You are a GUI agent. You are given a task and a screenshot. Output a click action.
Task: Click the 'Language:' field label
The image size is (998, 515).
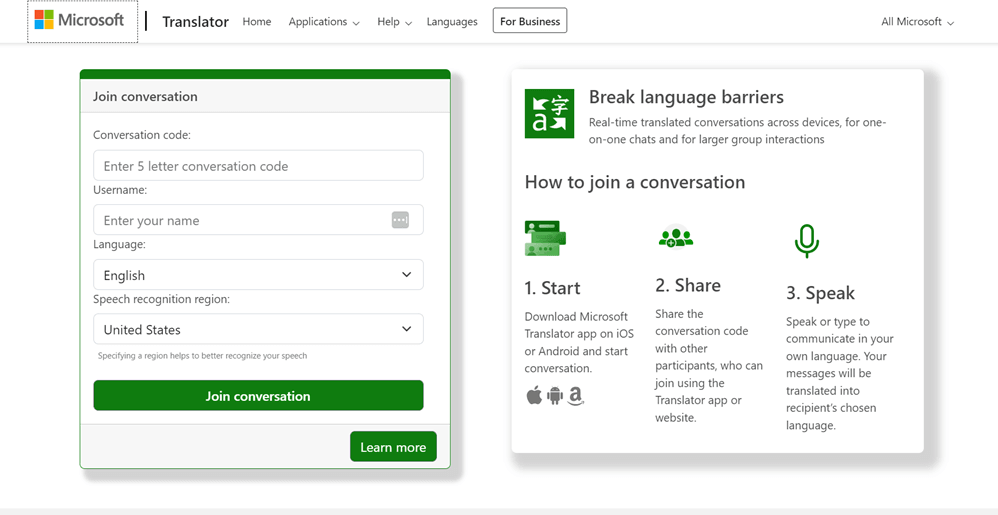[119, 244]
